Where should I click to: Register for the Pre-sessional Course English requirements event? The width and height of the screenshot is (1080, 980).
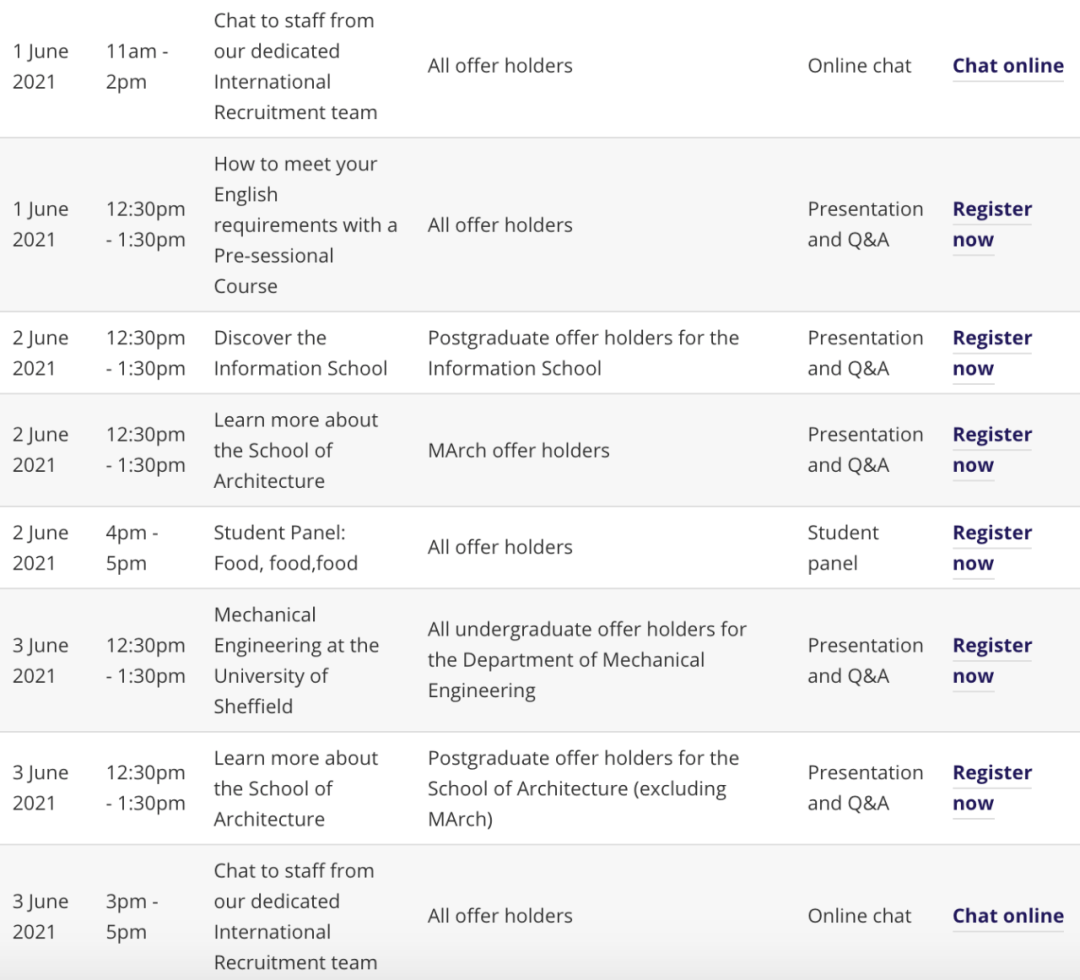(991, 224)
